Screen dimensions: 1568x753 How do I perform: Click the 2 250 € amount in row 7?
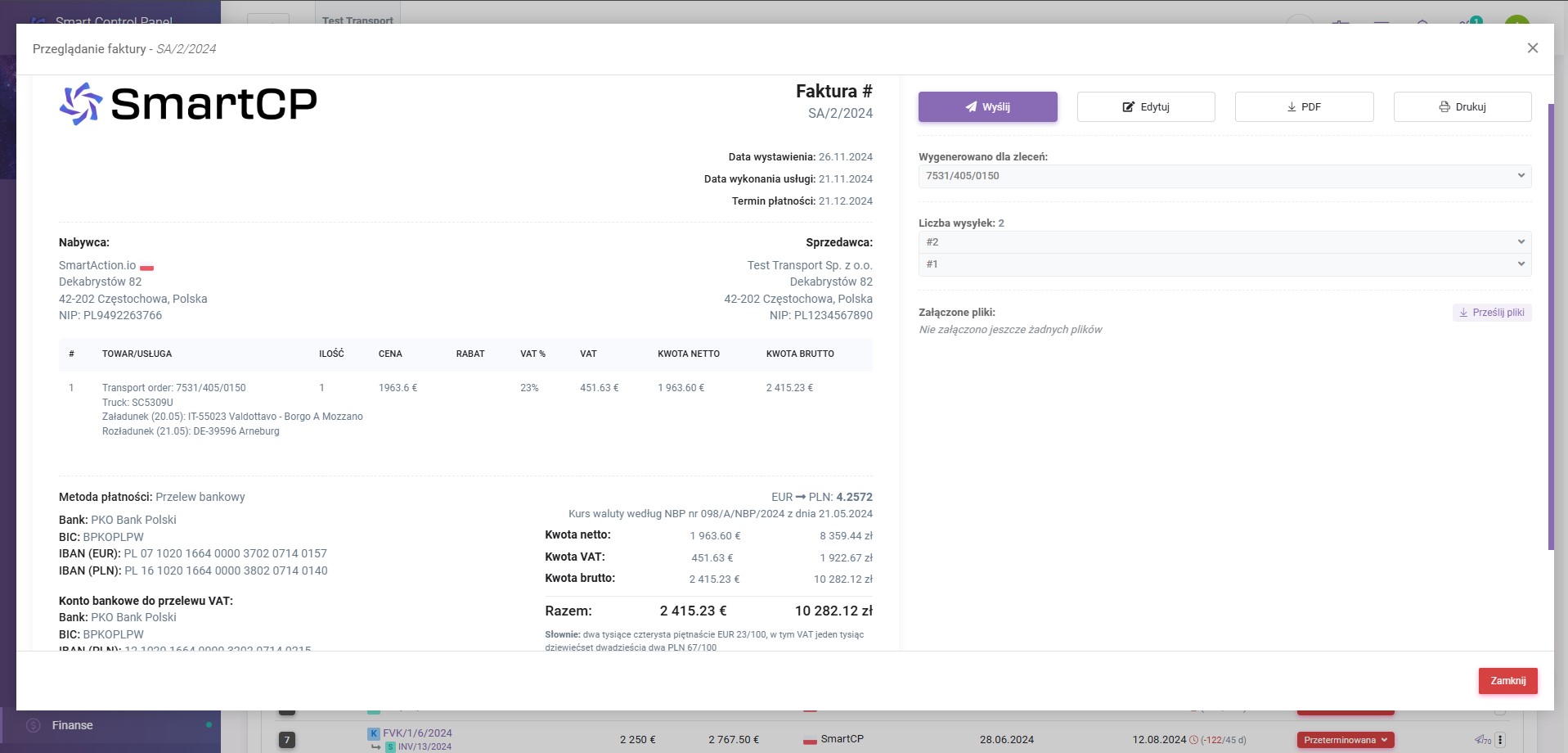637,740
